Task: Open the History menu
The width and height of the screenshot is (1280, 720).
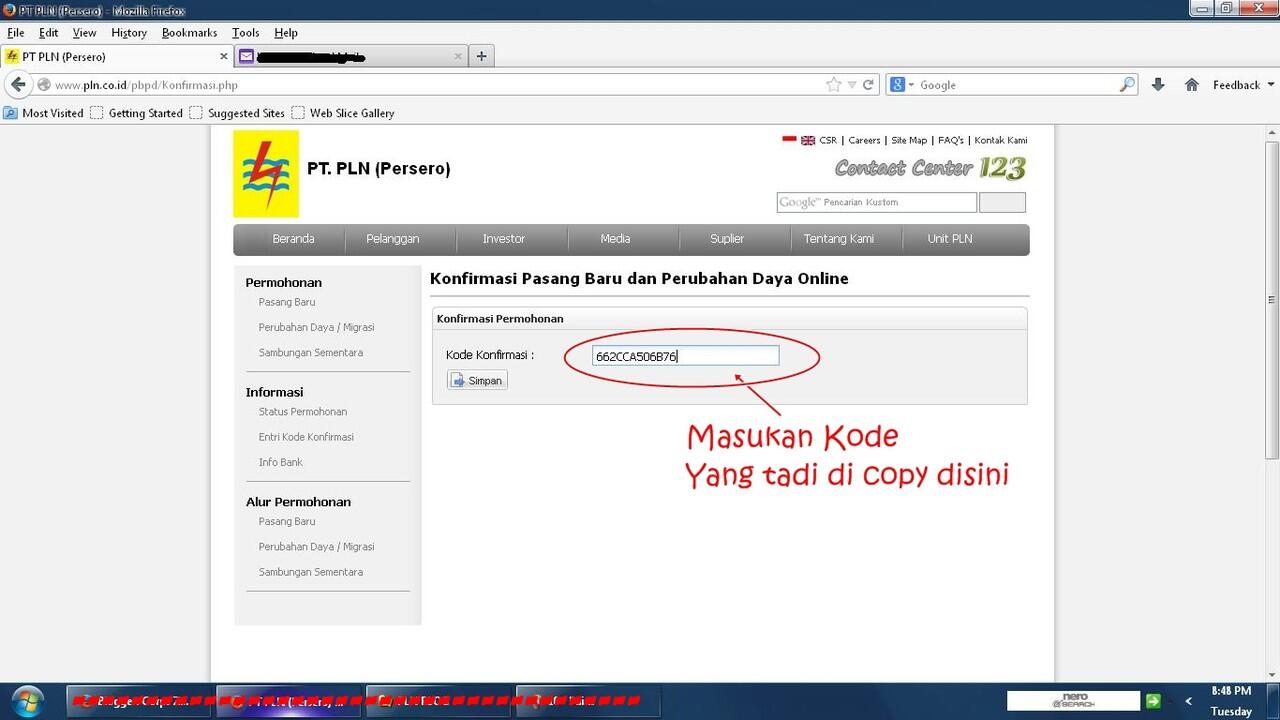Action: pos(129,32)
